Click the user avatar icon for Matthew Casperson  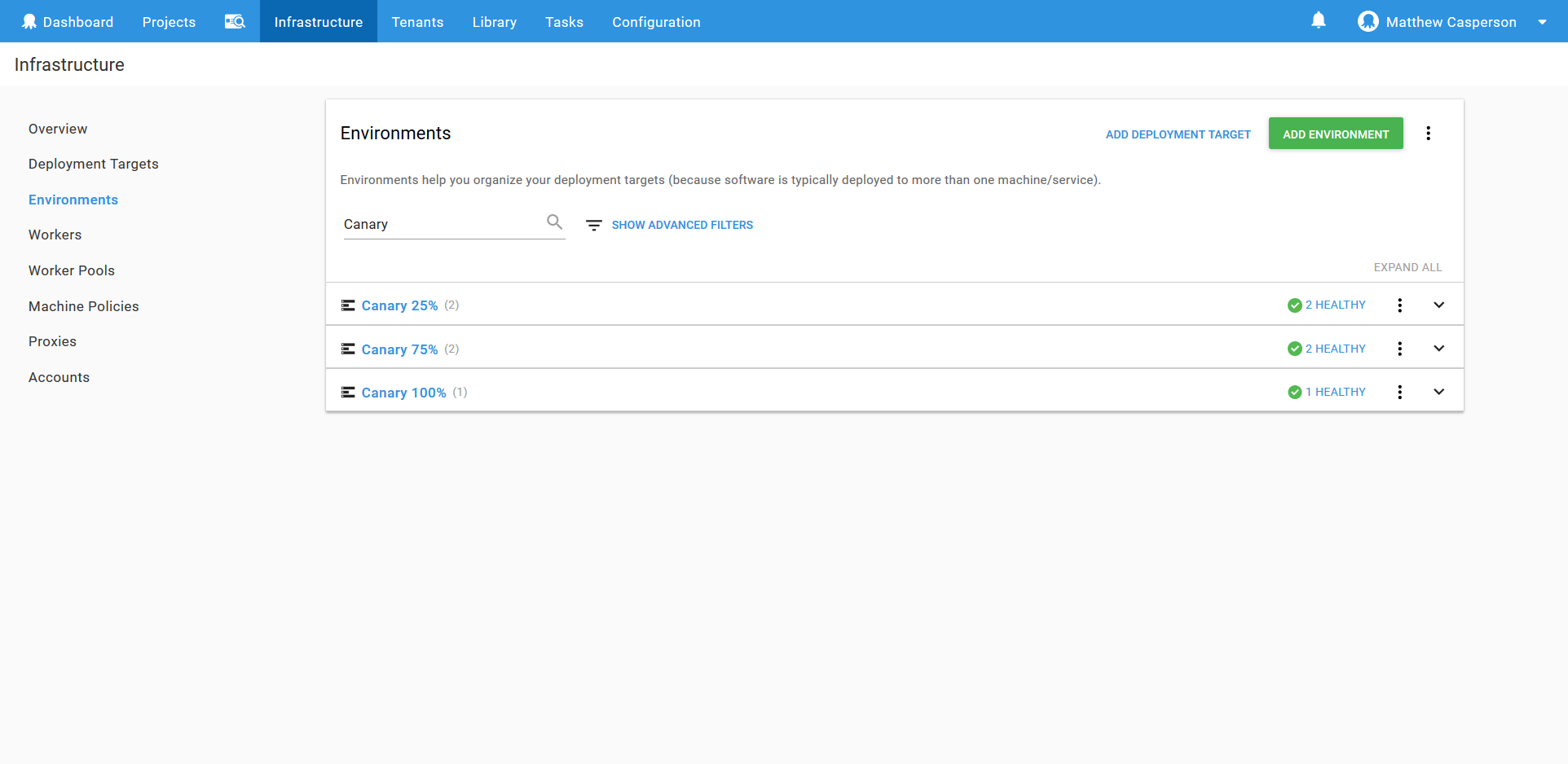click(1368, 22)
